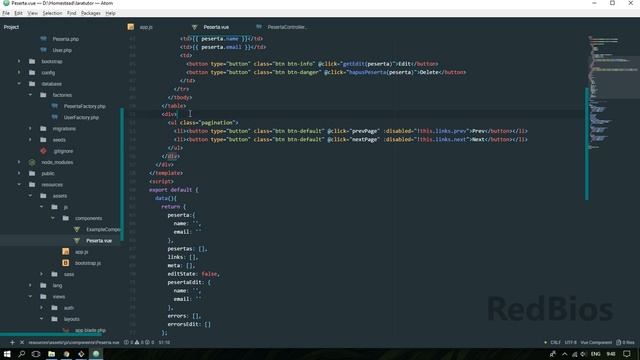Viewport: 640px width, 360px height.
Task: Click the file path in status bar
Action: click(x=74, y=342)
